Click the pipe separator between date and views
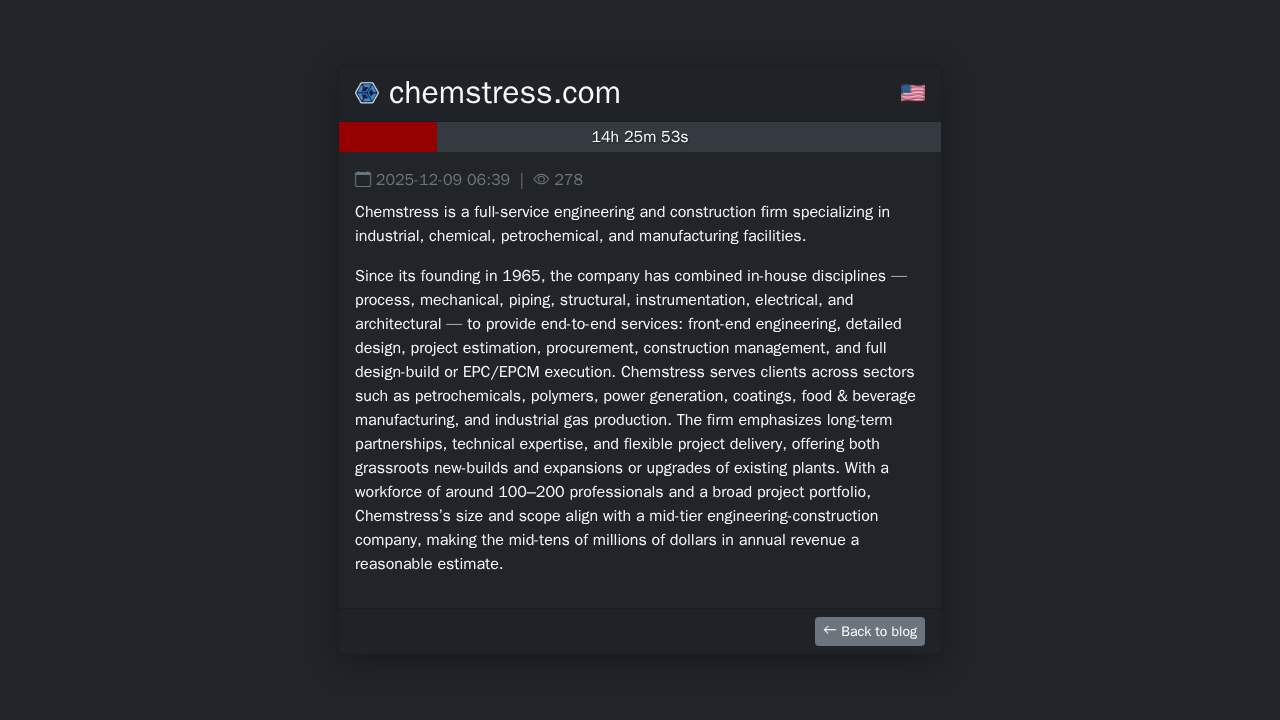Image resolution: width=1280 pixels, height=720 pixels. click(522, 180)
